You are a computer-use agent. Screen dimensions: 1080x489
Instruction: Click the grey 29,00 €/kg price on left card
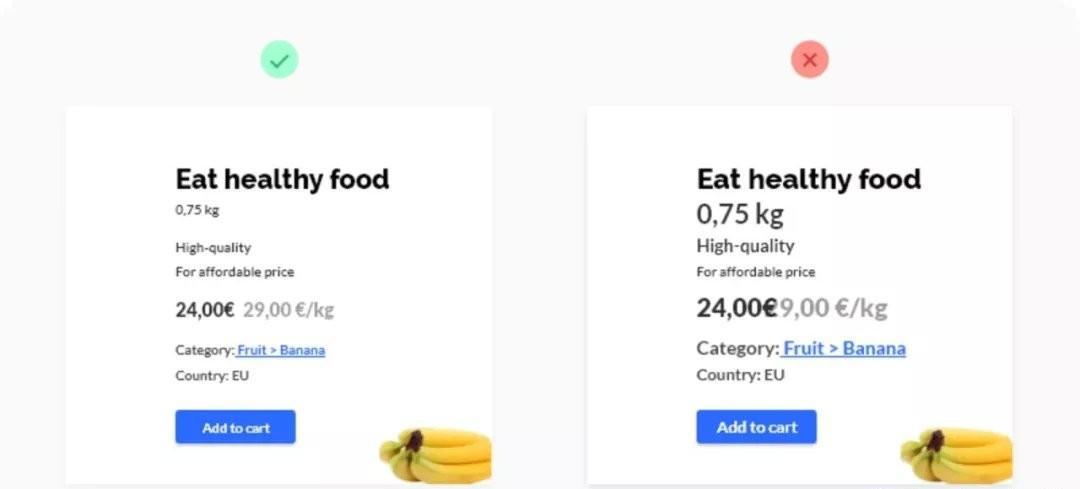[x=289, y=310]
